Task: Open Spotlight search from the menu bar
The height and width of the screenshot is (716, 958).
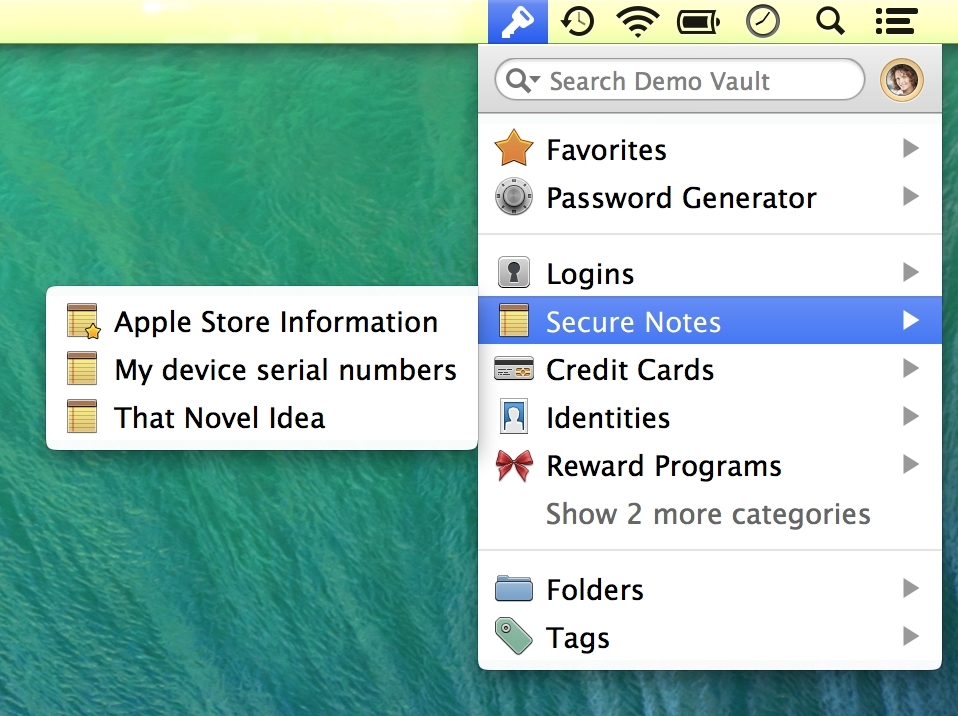Action: point(830,20)
